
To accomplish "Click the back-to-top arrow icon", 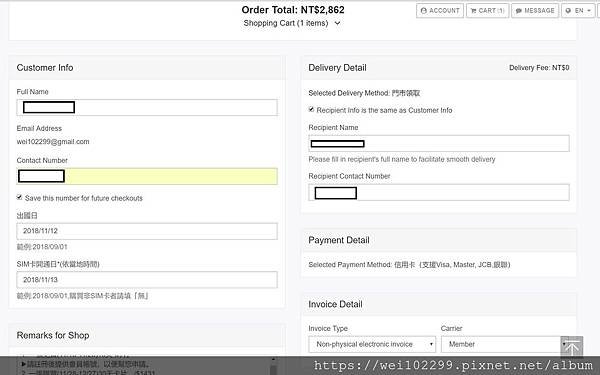I will coord(572,347).
